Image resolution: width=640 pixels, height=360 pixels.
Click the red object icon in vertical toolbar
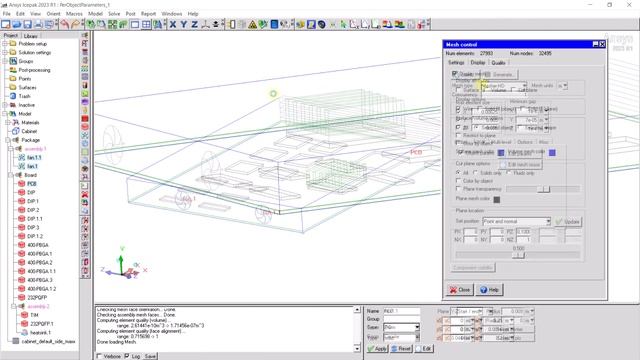(85, 119)
